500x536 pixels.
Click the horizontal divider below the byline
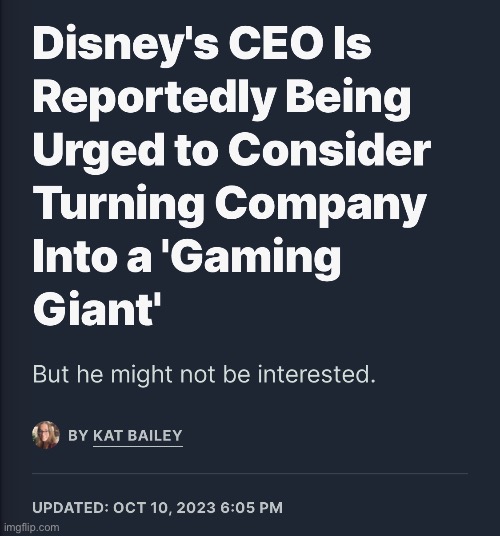[x=250, y=473]
